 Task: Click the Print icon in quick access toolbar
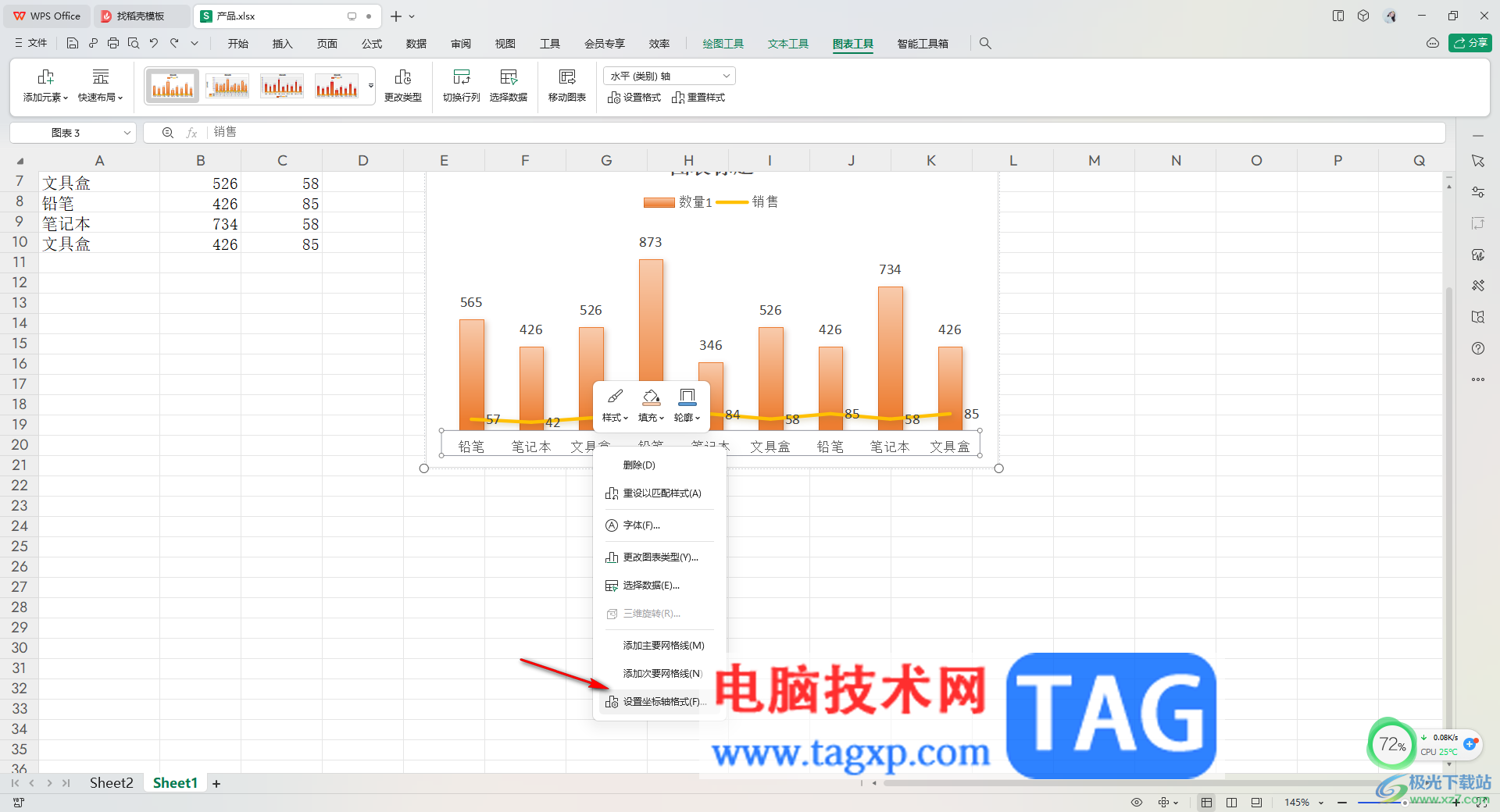point(113,44)
